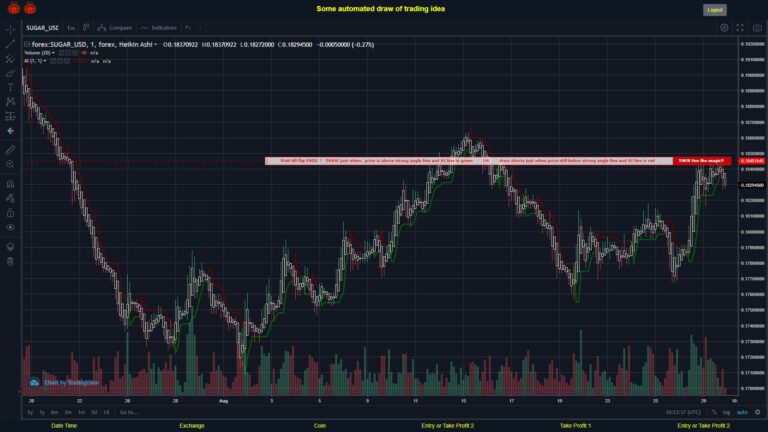Open the object tree icon in sidebar
This screenshot has height=432, width=768.
click(10, 246)
